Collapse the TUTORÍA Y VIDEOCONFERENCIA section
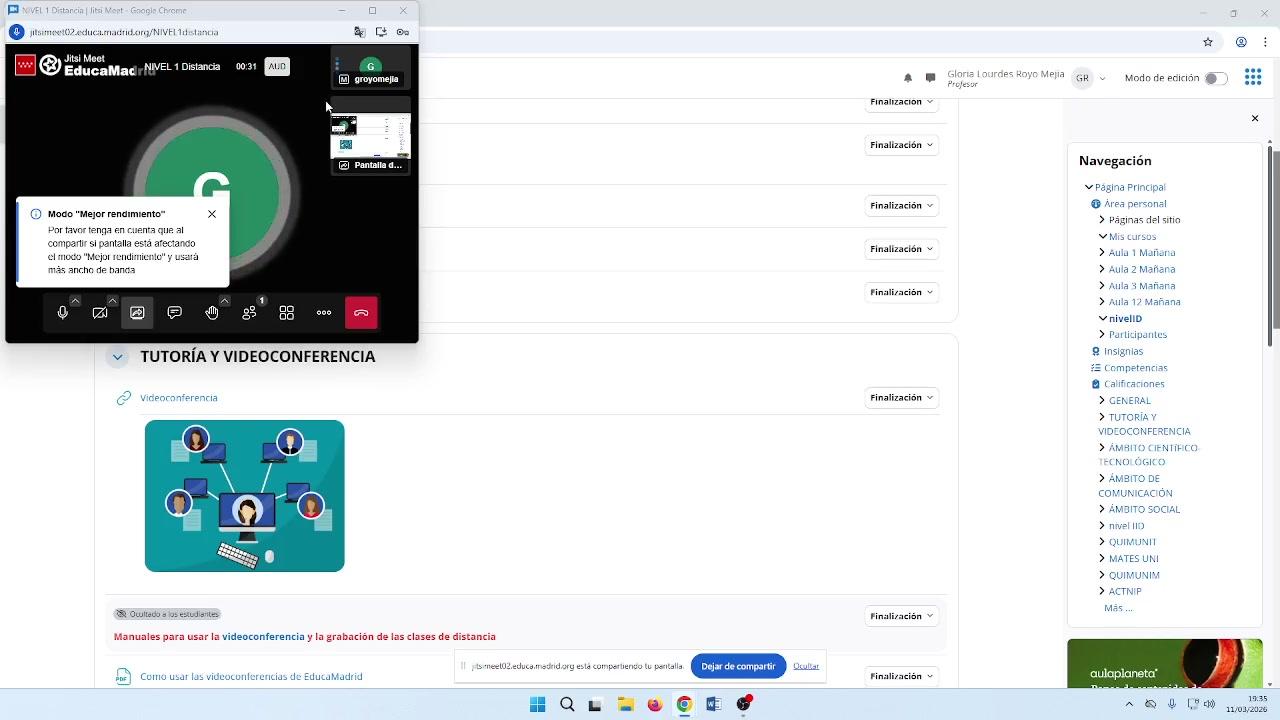The width and height of the screenshot is (1280, 720). tap(118, 357)
